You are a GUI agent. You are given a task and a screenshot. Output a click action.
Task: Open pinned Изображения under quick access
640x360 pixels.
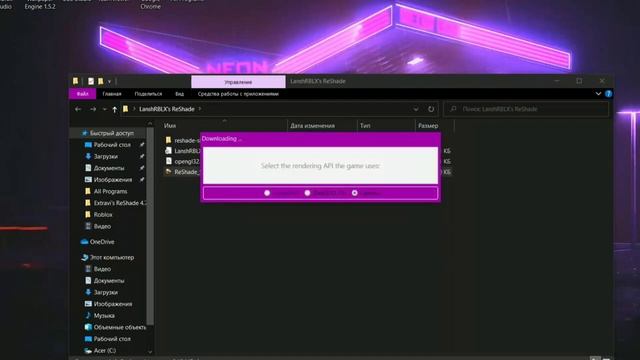click(x=113, y=180)
